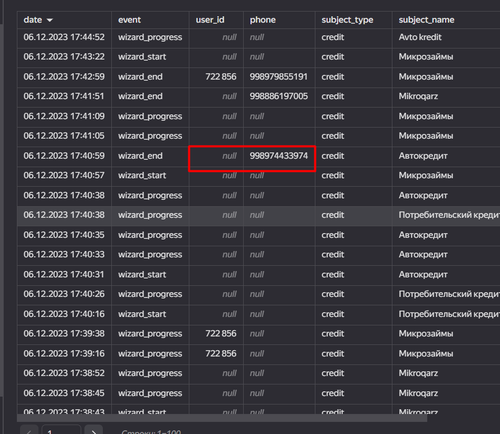
Task: Go to the previous page of rows
Action: click(x=29, y=430)
